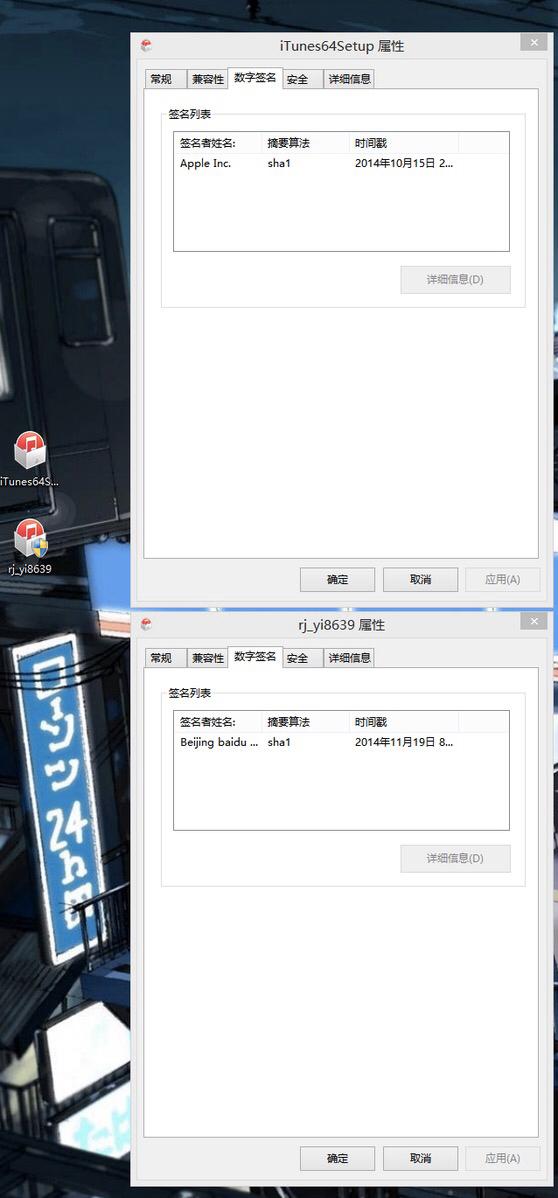This screenshot has height=1198, width=558.
Task: Select the Apple Inc. signature row
Action: tap(341, 163)
